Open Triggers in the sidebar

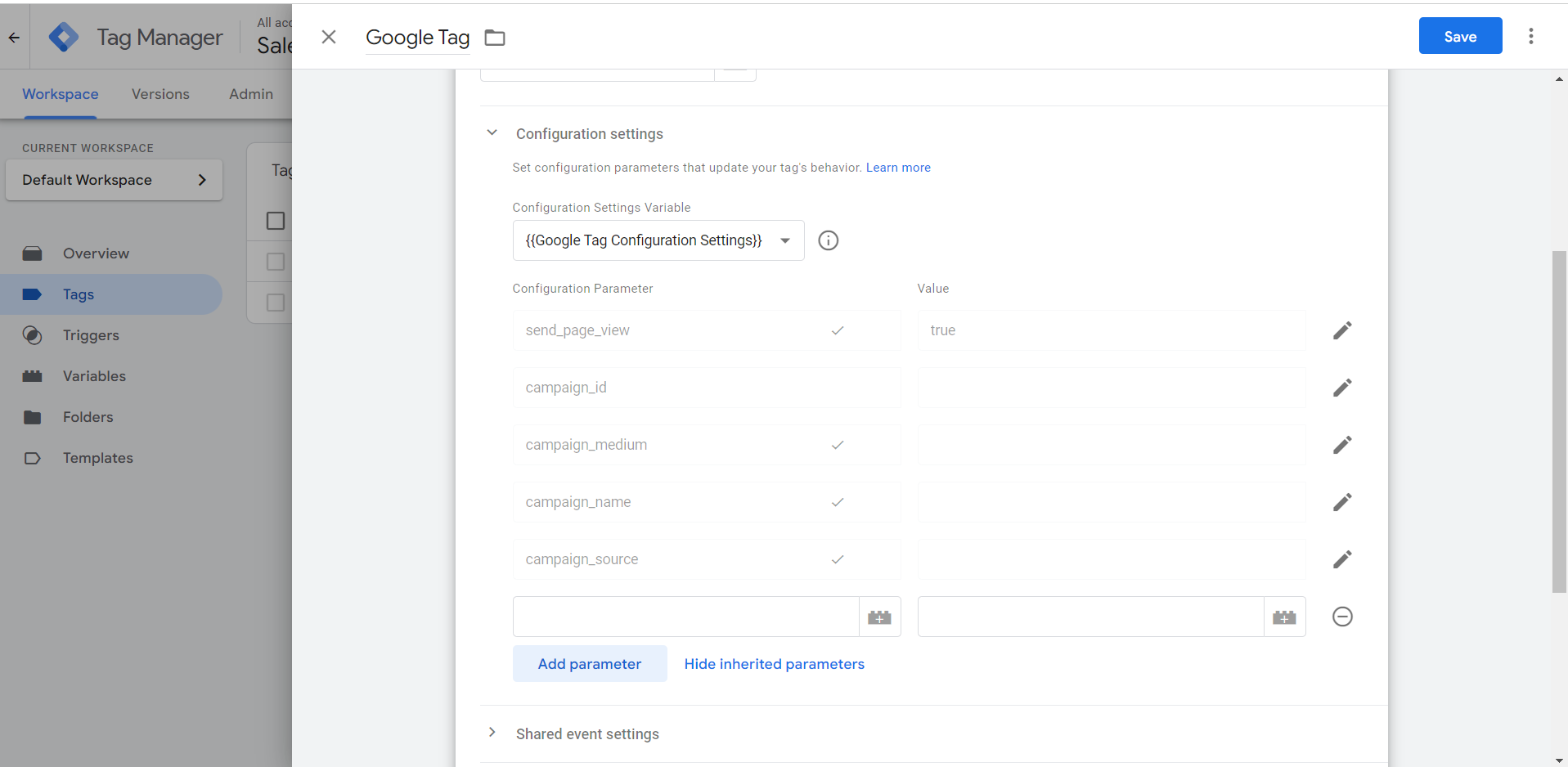91,335
